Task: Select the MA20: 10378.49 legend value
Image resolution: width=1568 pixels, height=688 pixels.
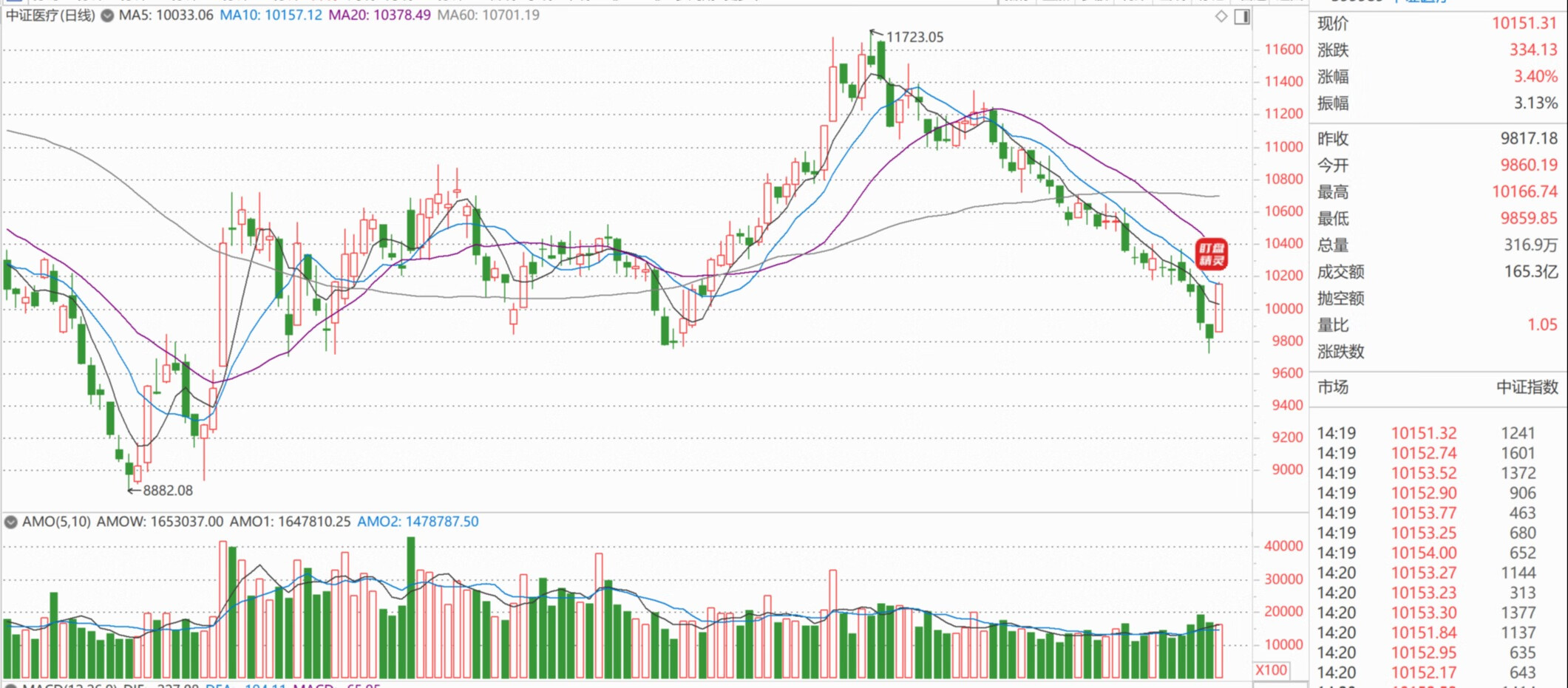Action: (379, 16)
